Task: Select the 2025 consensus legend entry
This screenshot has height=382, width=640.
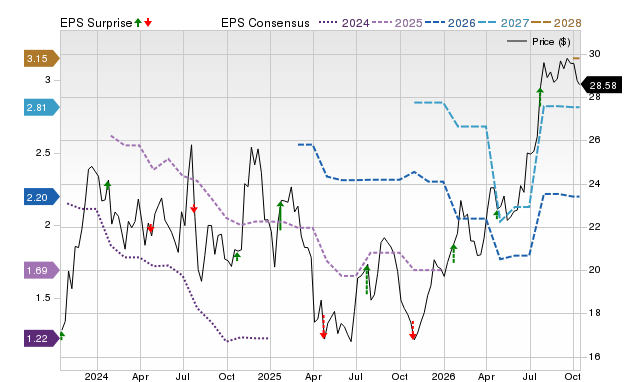Action: click(397, 23)
